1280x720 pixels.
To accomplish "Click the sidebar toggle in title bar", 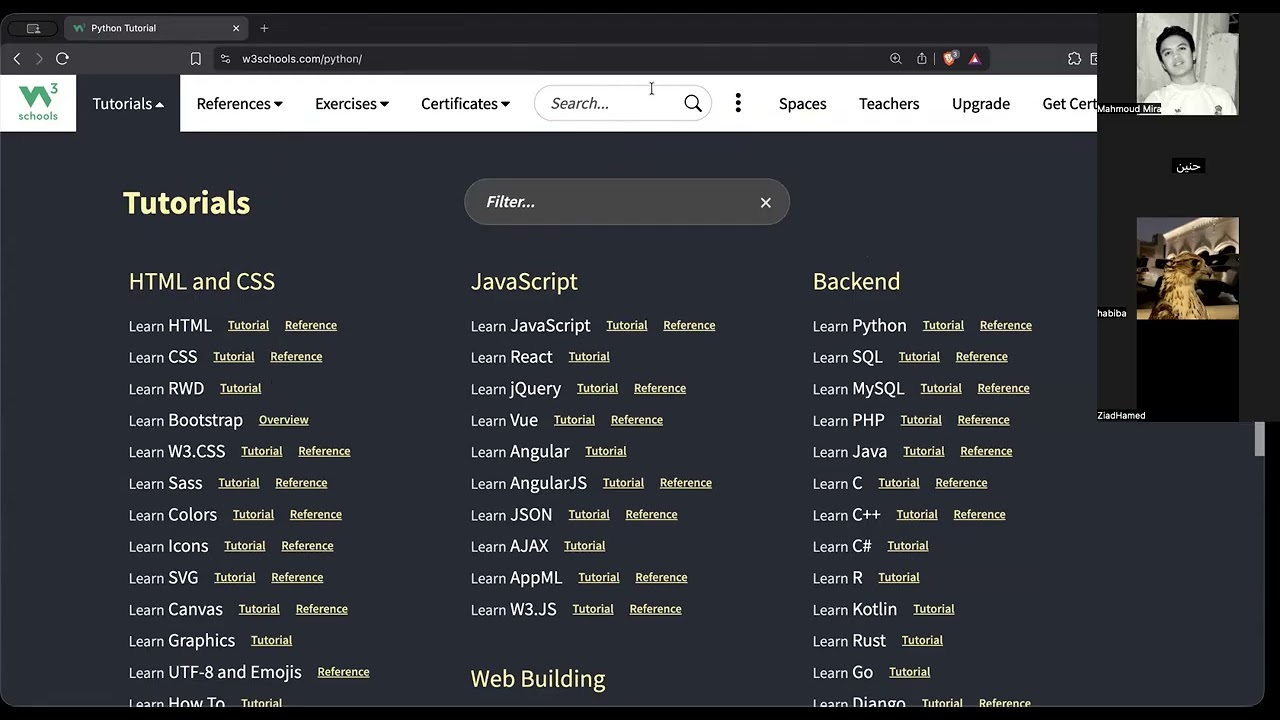I will pos(33,28).
